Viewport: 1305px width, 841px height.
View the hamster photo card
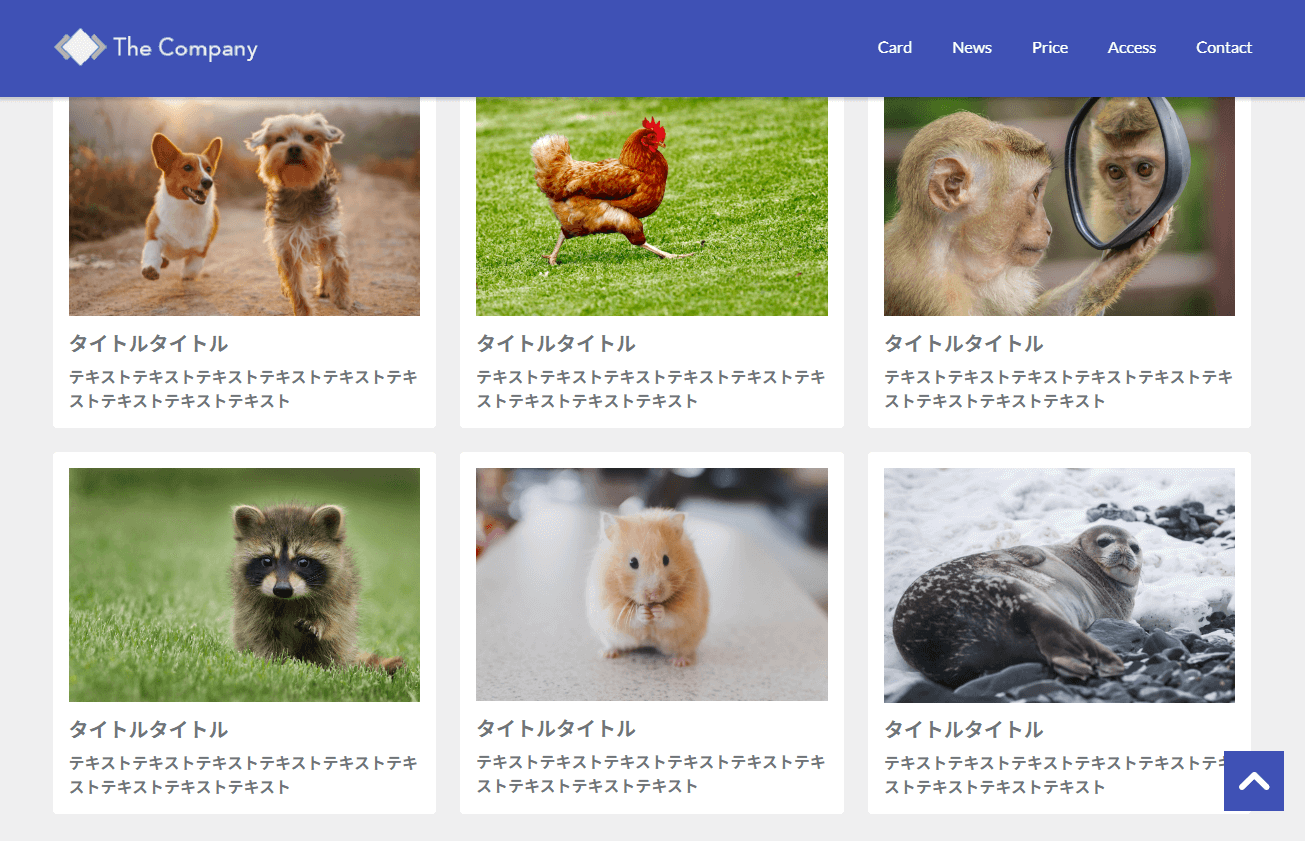(652, 584)
